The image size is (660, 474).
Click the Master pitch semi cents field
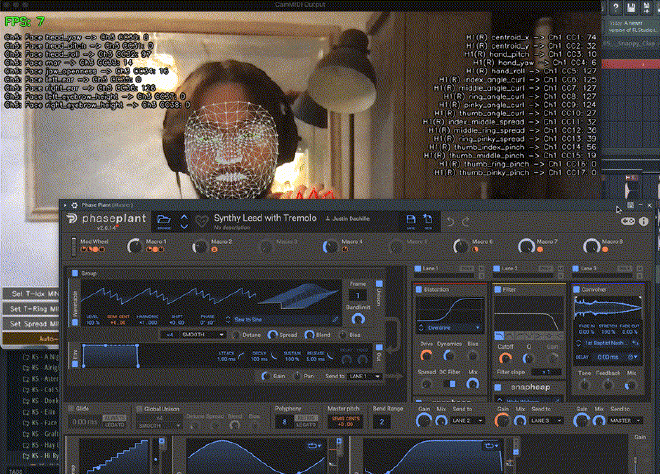tap(346, 421)
